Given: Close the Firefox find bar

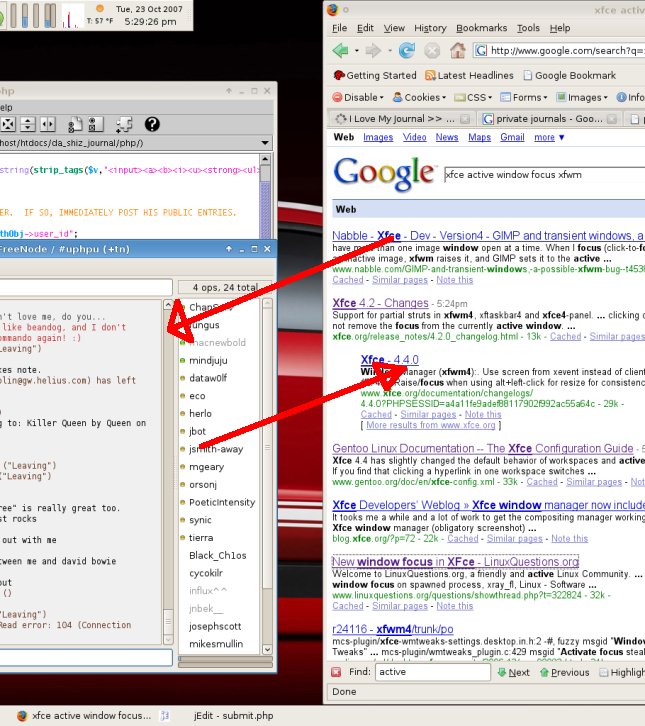Looking at the screenshot, I should pyautogui.click(x=336, y=672).
